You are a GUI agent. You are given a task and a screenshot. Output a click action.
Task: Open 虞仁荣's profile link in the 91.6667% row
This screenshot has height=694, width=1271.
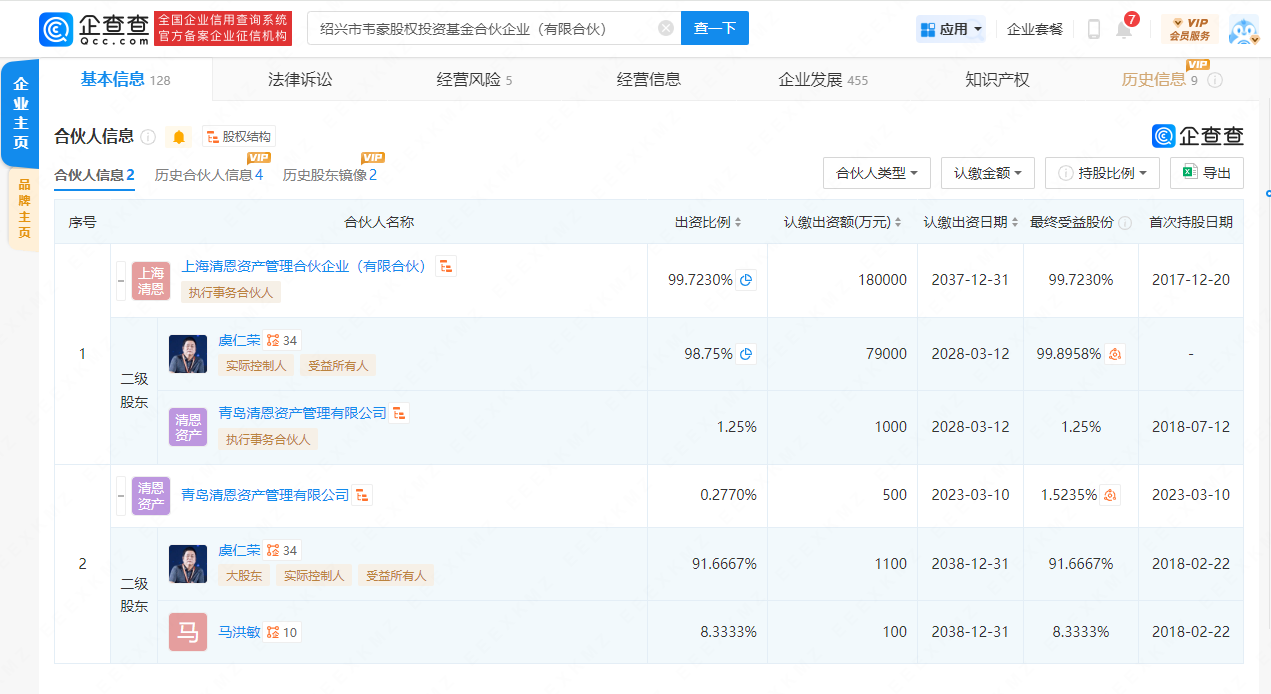pos(239,550)
